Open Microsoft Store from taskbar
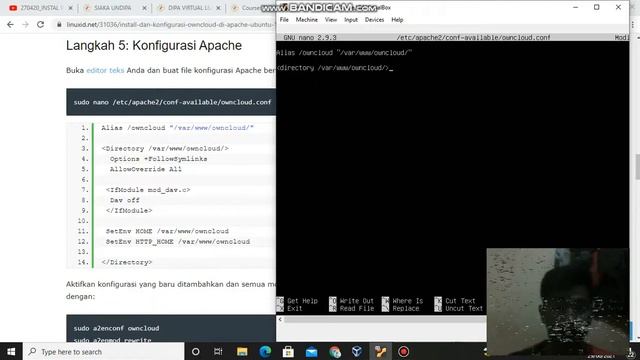640x360 pixels. pos(288,351)
